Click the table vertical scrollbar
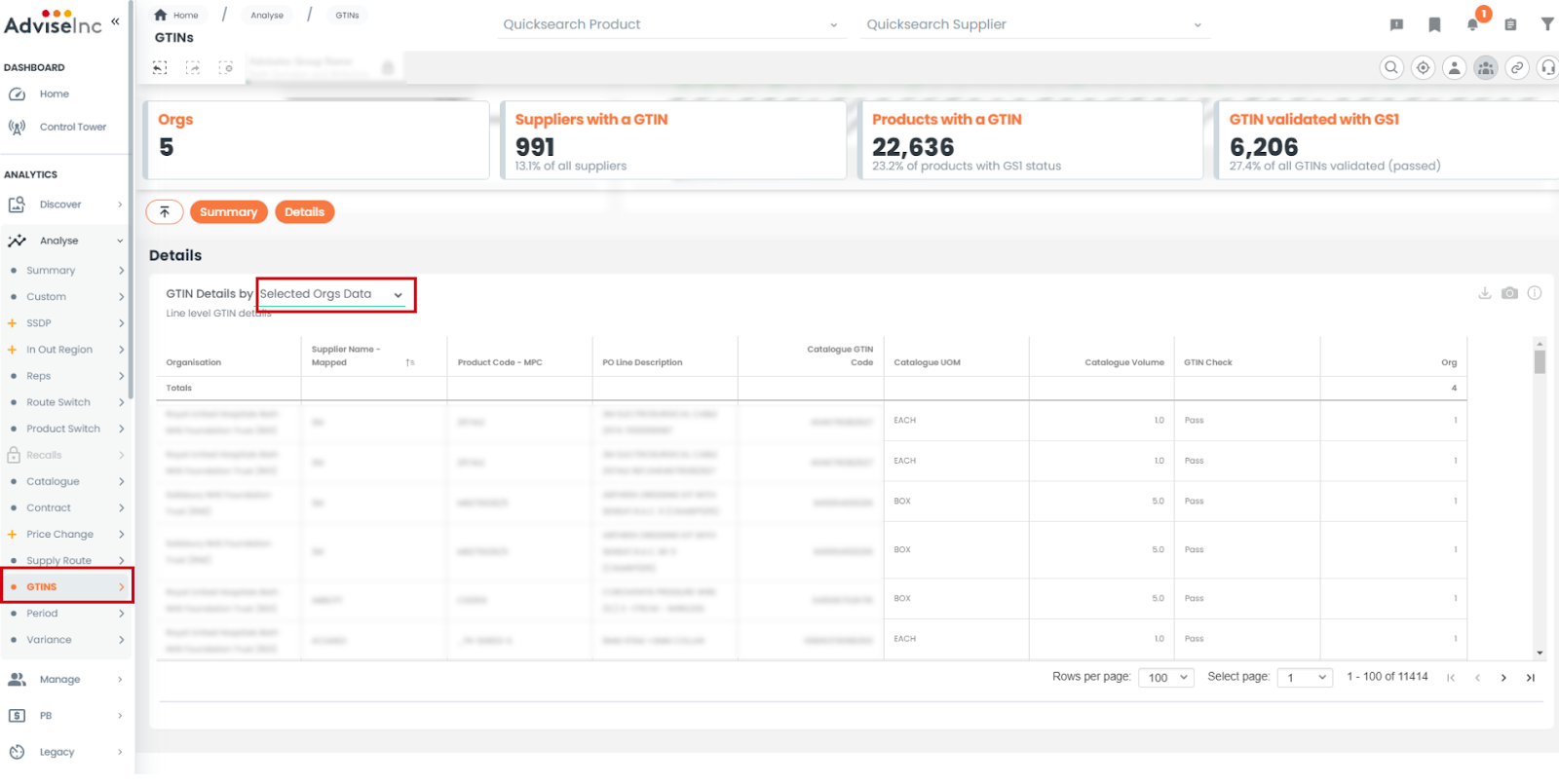This screenshot has height=784, width=1559. point(1540,497)
